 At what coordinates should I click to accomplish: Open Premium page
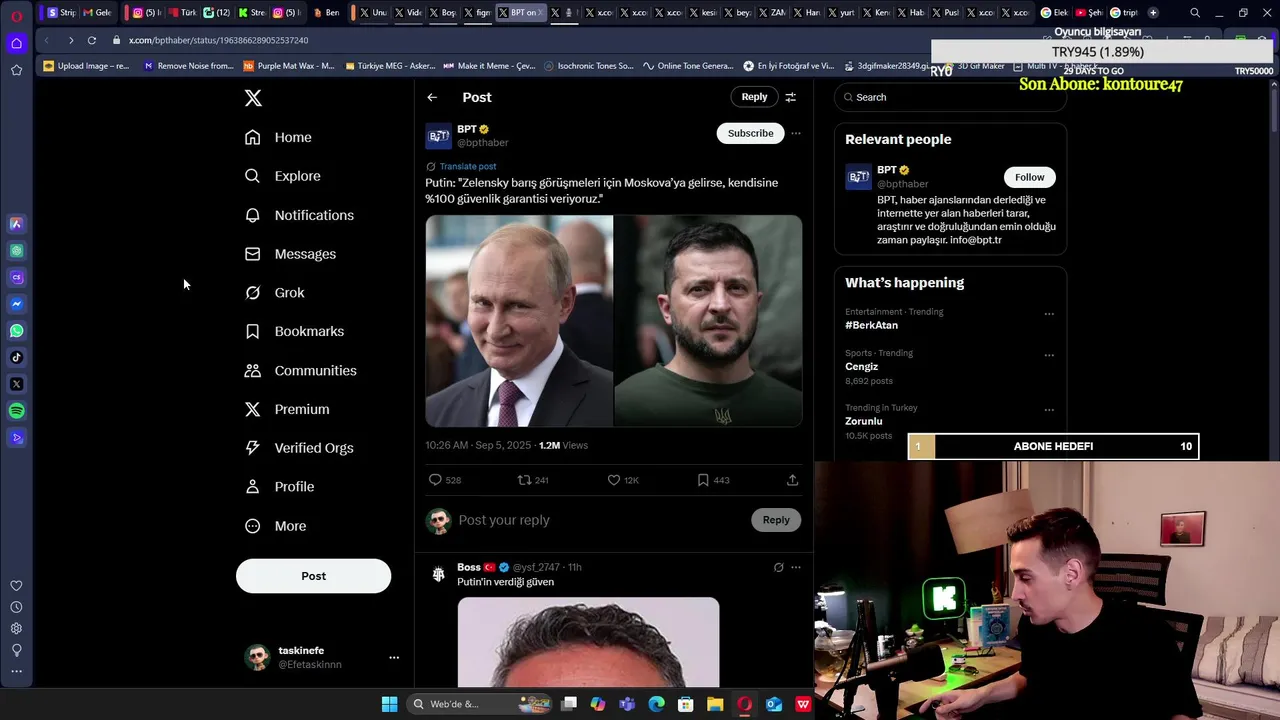[288, 409]
